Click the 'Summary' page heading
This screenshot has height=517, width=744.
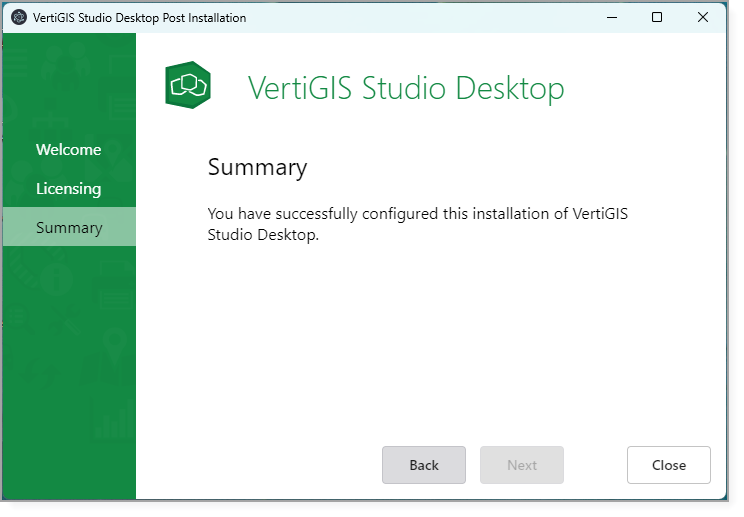click(x=257, y=167)
